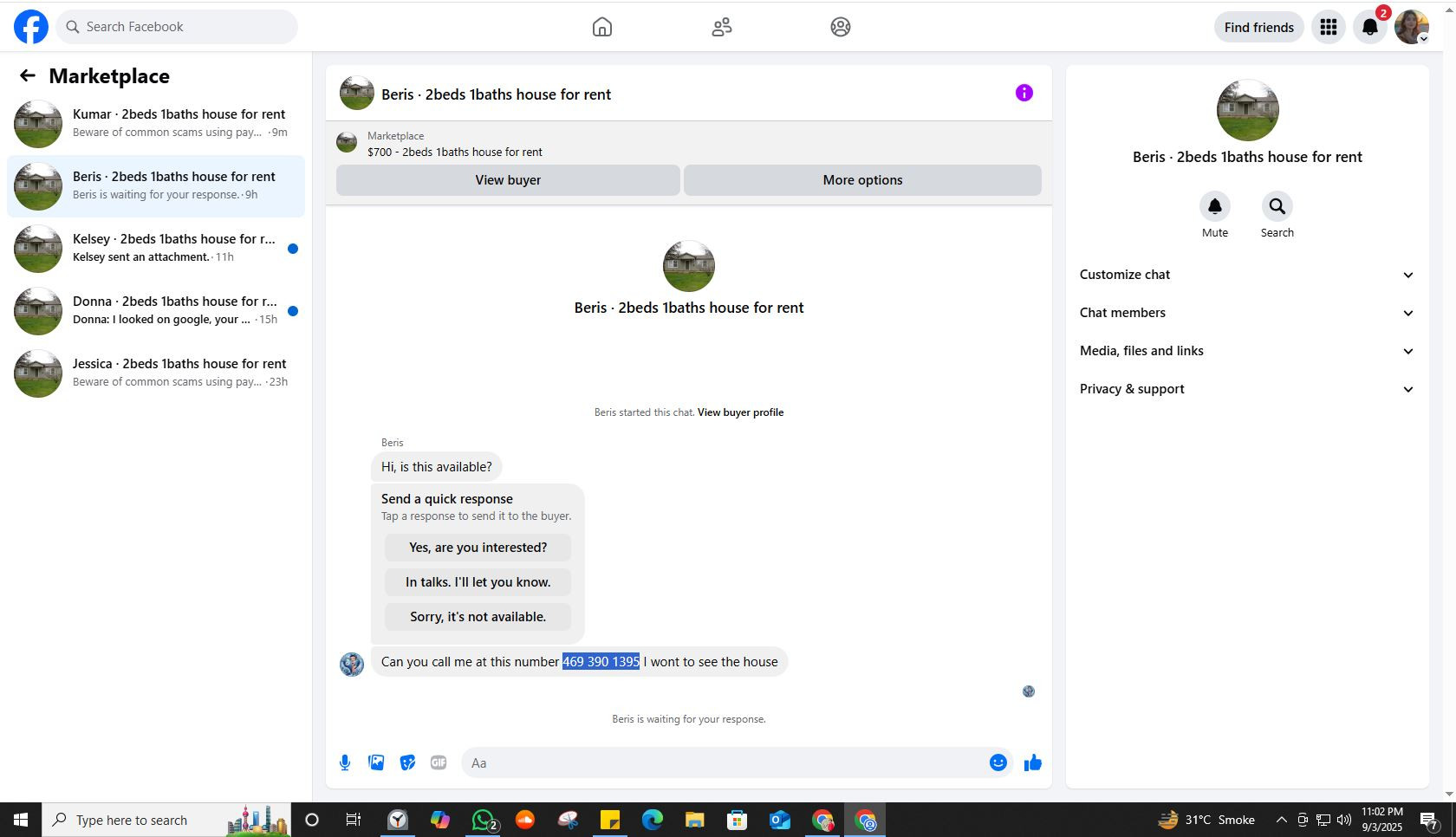
Task: Expand the Customize chat section
Action: pyautogui.click(x=1247, y=275)
